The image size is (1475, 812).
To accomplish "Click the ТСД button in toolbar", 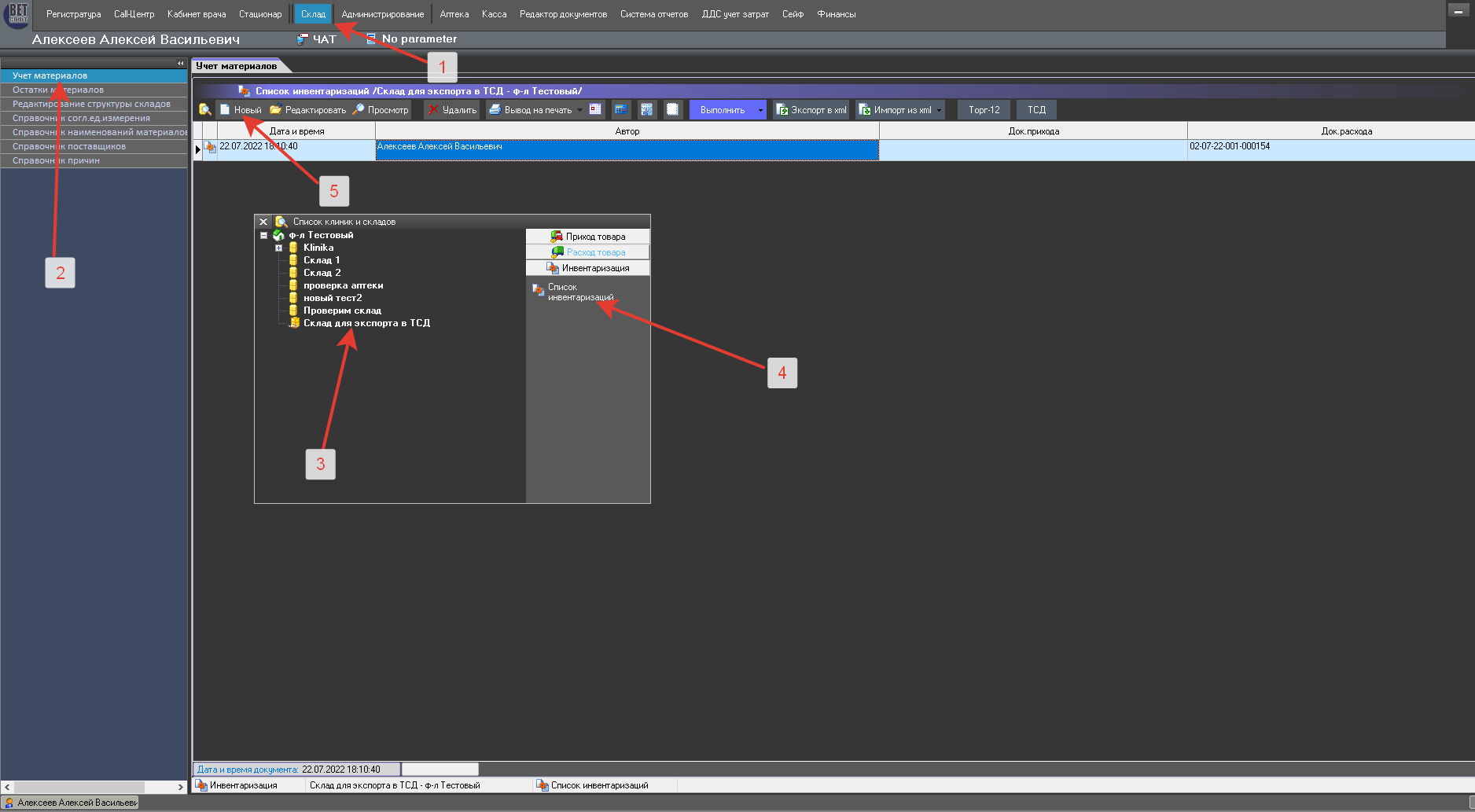I will pos(1036,110).
